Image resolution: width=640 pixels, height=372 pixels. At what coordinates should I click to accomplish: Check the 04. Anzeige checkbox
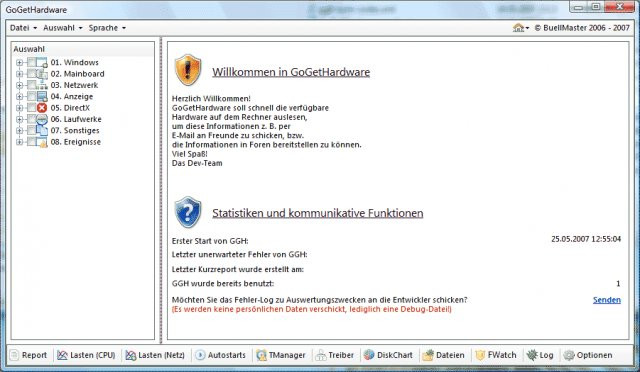(31, 96)
